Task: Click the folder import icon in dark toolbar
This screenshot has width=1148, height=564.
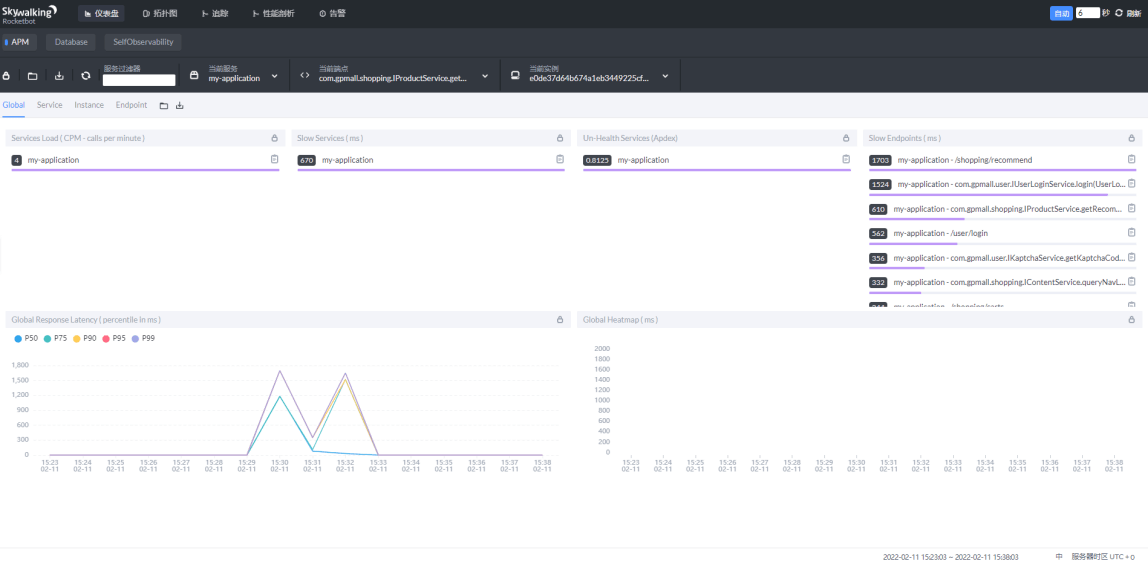Action: pos(32,75)
